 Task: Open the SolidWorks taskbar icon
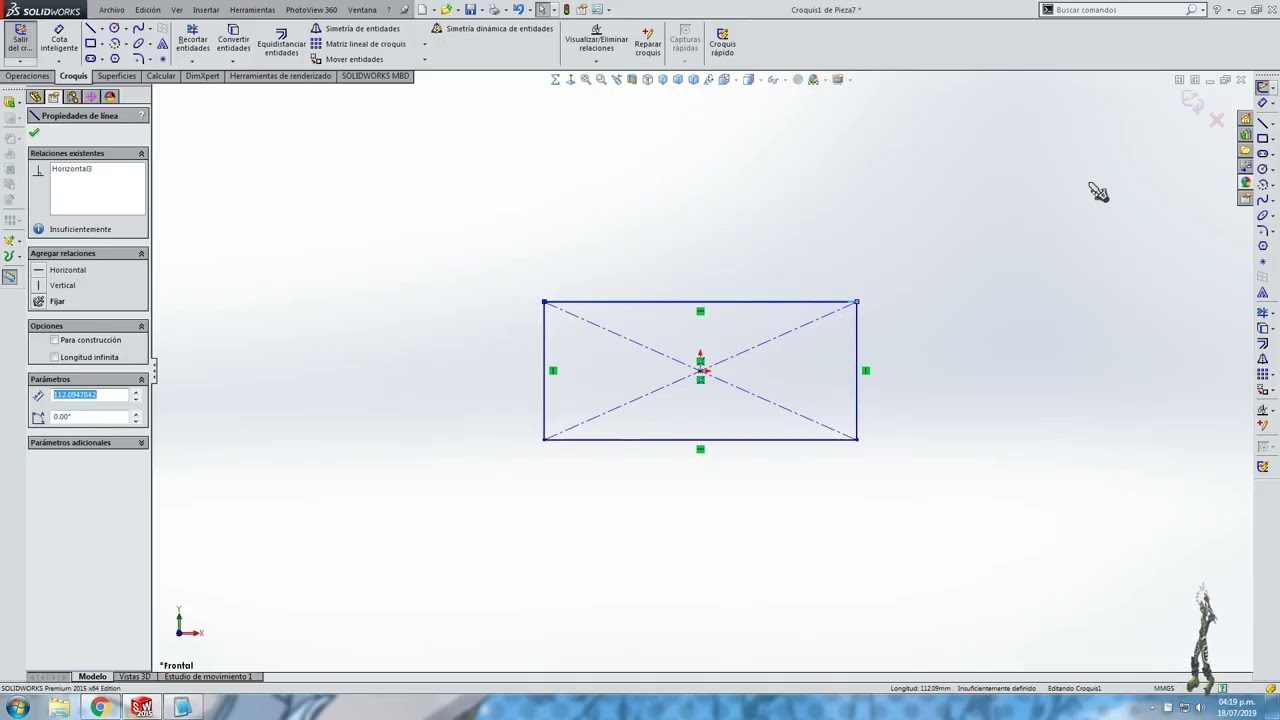[x=141, y=708]
